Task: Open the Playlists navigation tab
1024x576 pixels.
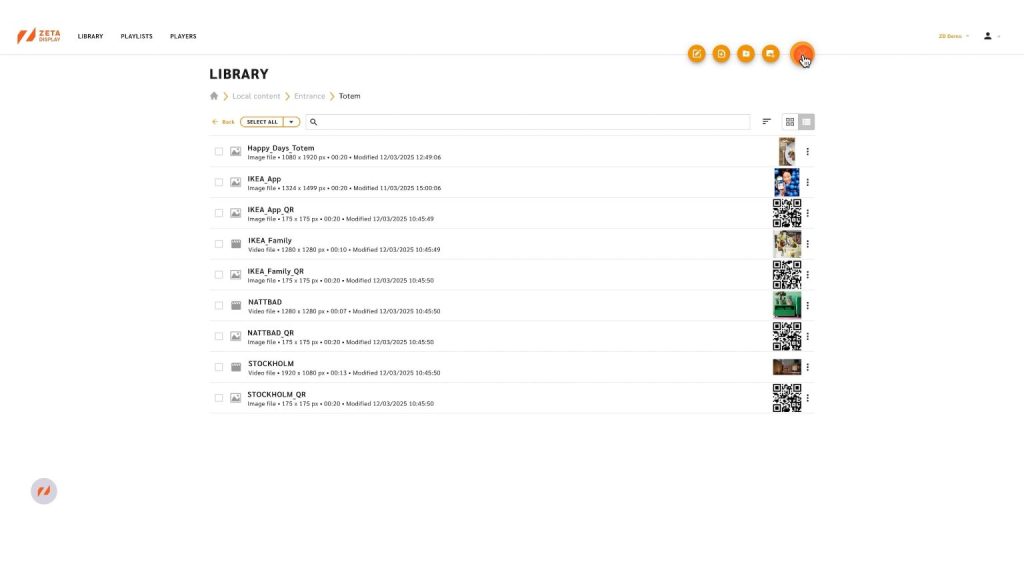Action: (136, 36)
